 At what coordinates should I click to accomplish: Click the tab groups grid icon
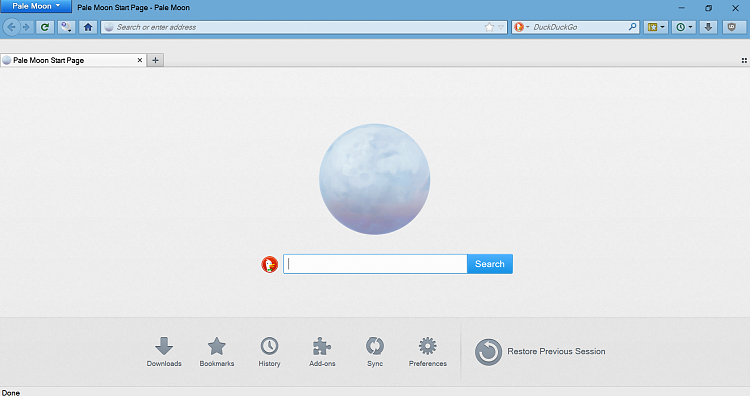pyautogui.click(x=744, y=60)
